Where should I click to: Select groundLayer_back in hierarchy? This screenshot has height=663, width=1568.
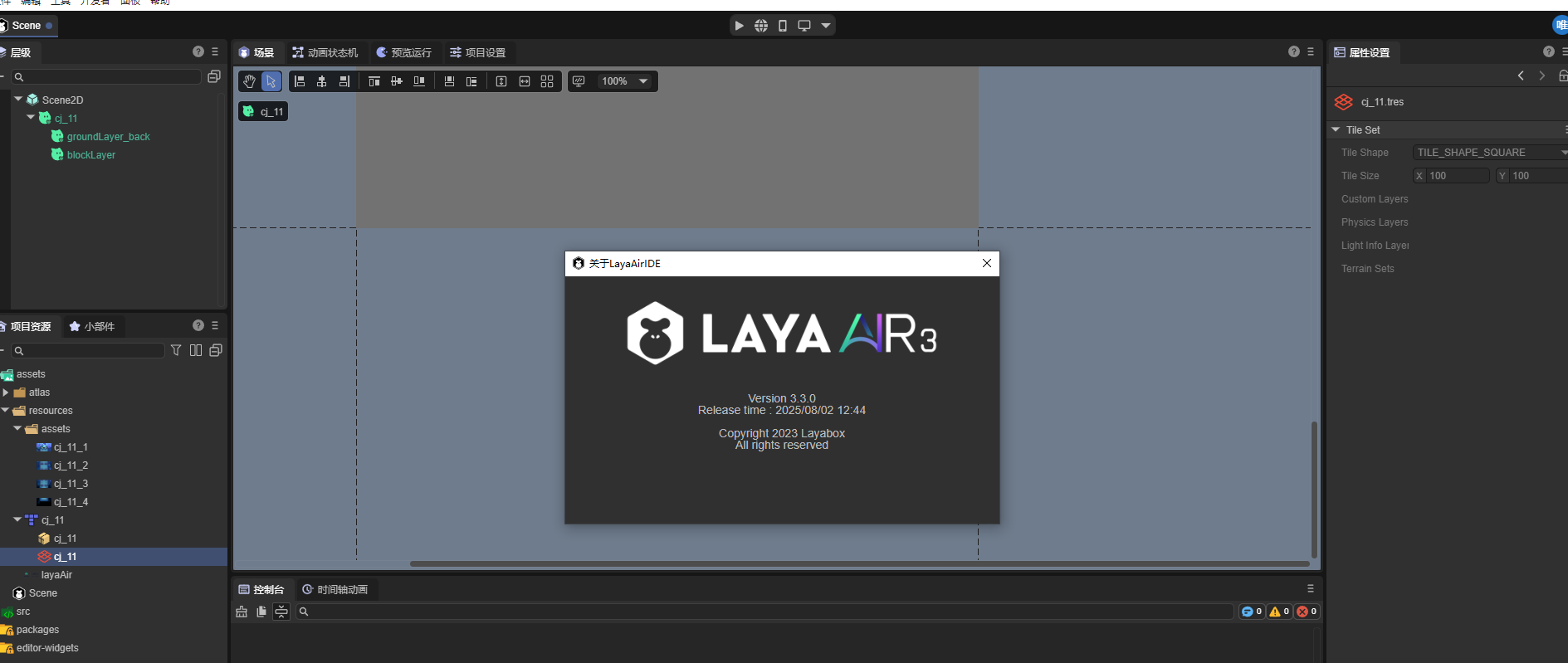(109, 136)
